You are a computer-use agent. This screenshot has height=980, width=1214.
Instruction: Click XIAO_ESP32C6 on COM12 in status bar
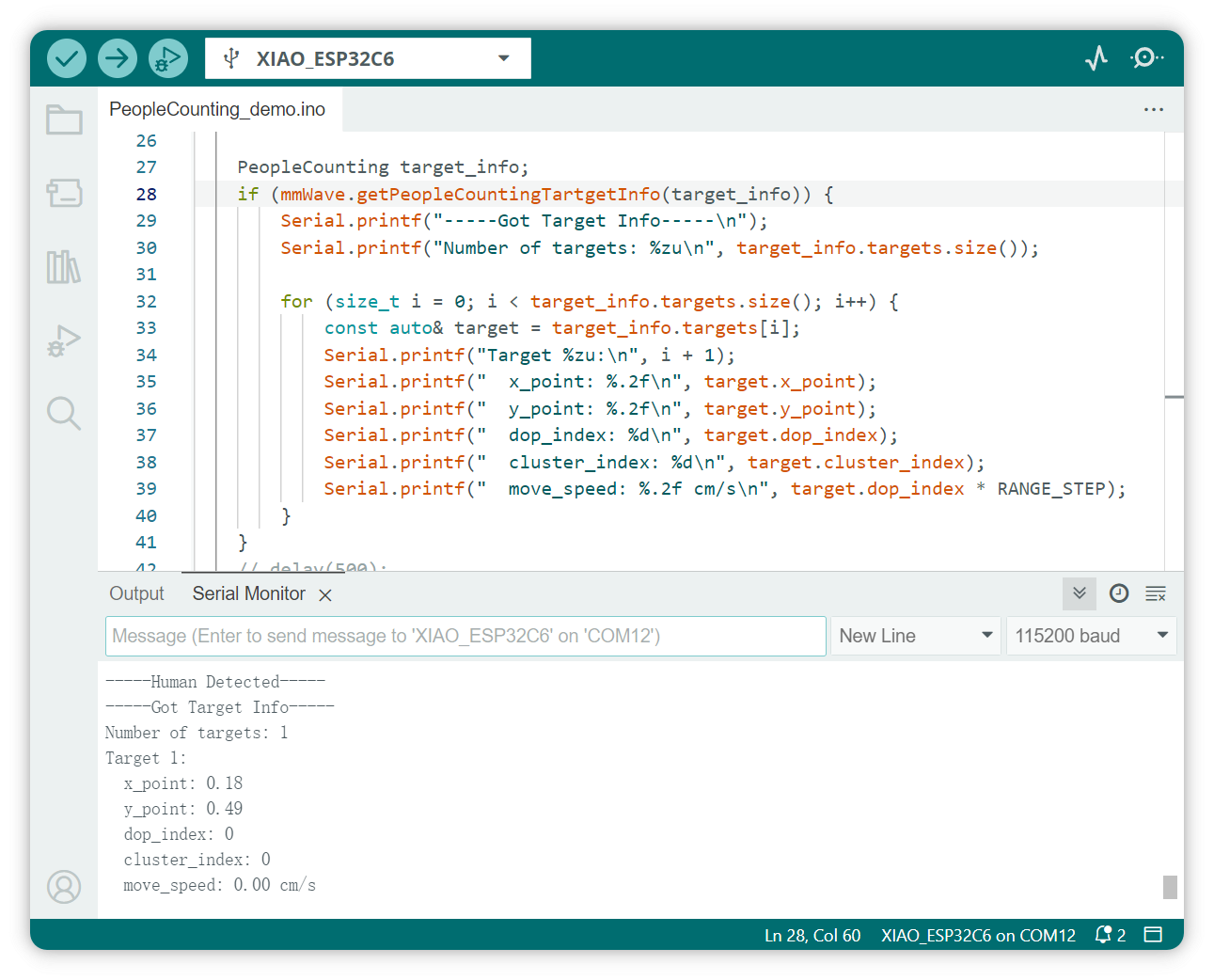[978, 935]
